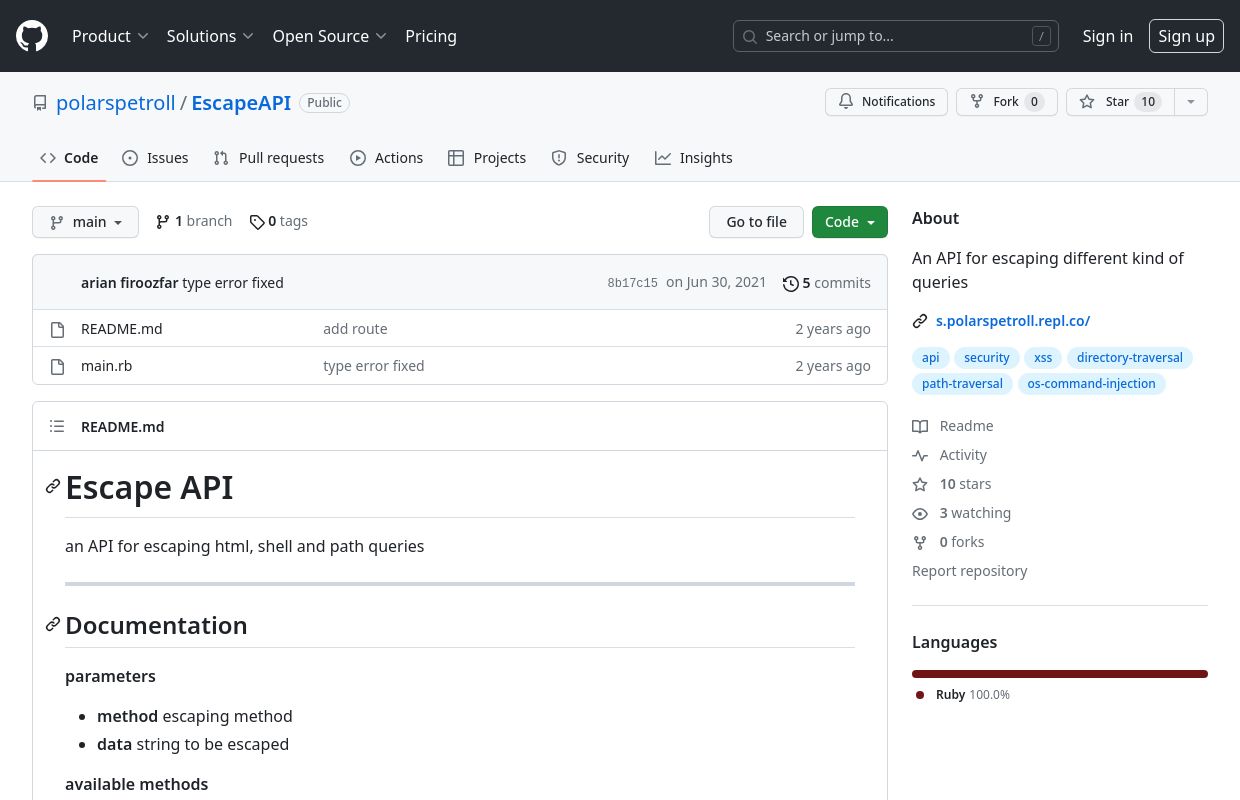This screenshot has width=1240, height=800.
Task: Open the main branch selector dropdown
Action: (x=85, y=222)
